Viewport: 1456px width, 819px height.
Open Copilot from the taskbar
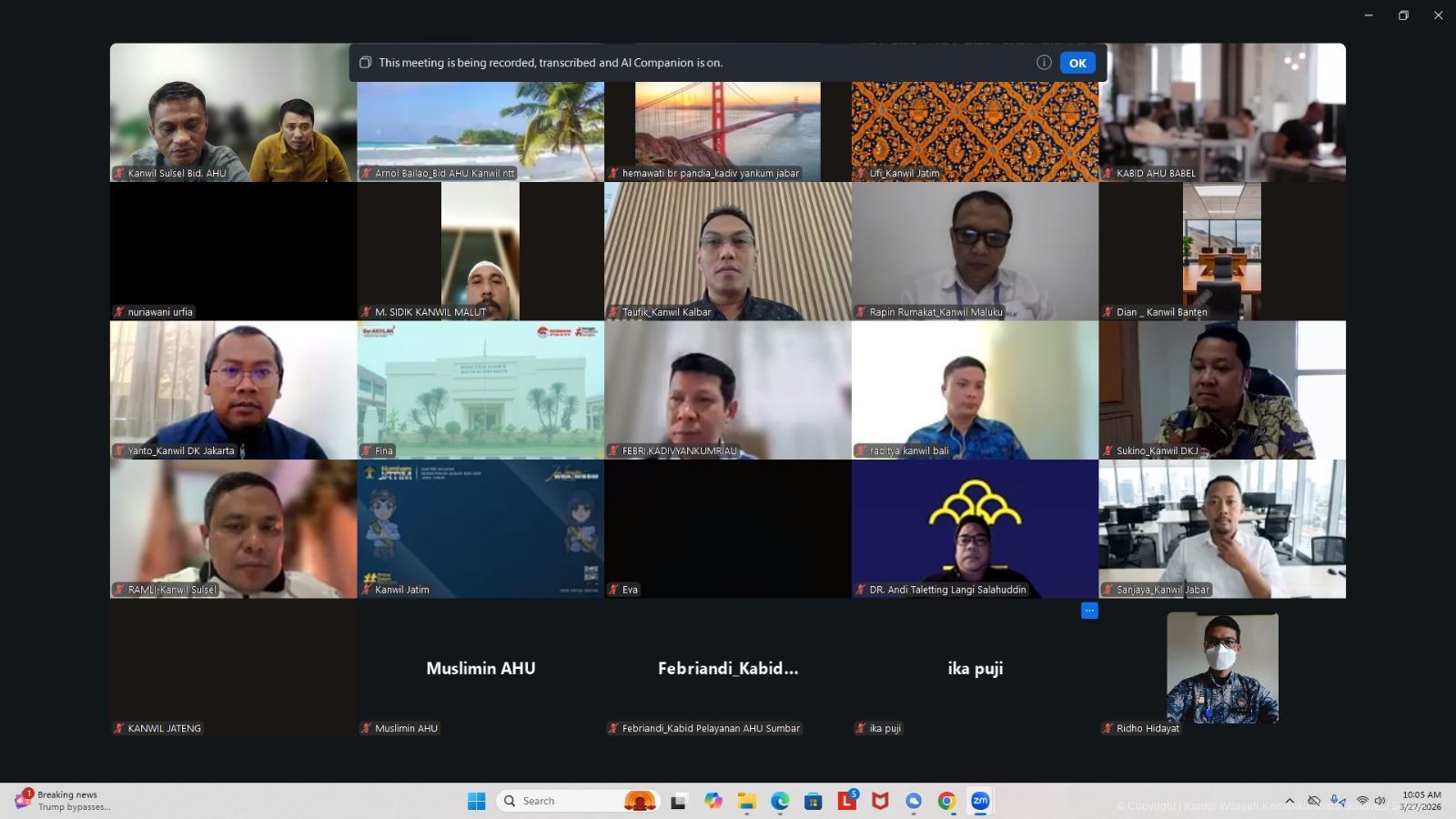(713, 801)
